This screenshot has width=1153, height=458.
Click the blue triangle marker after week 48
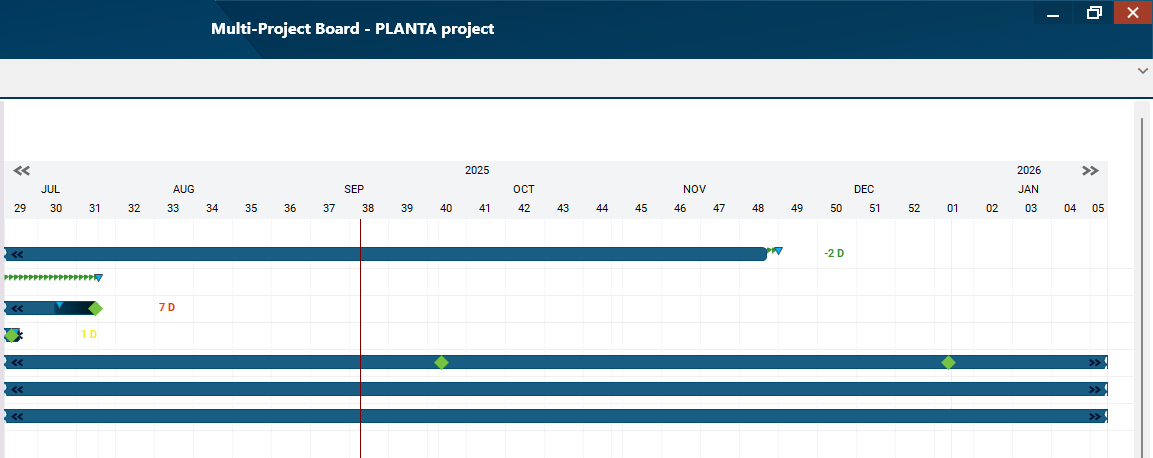coord(778,251)
